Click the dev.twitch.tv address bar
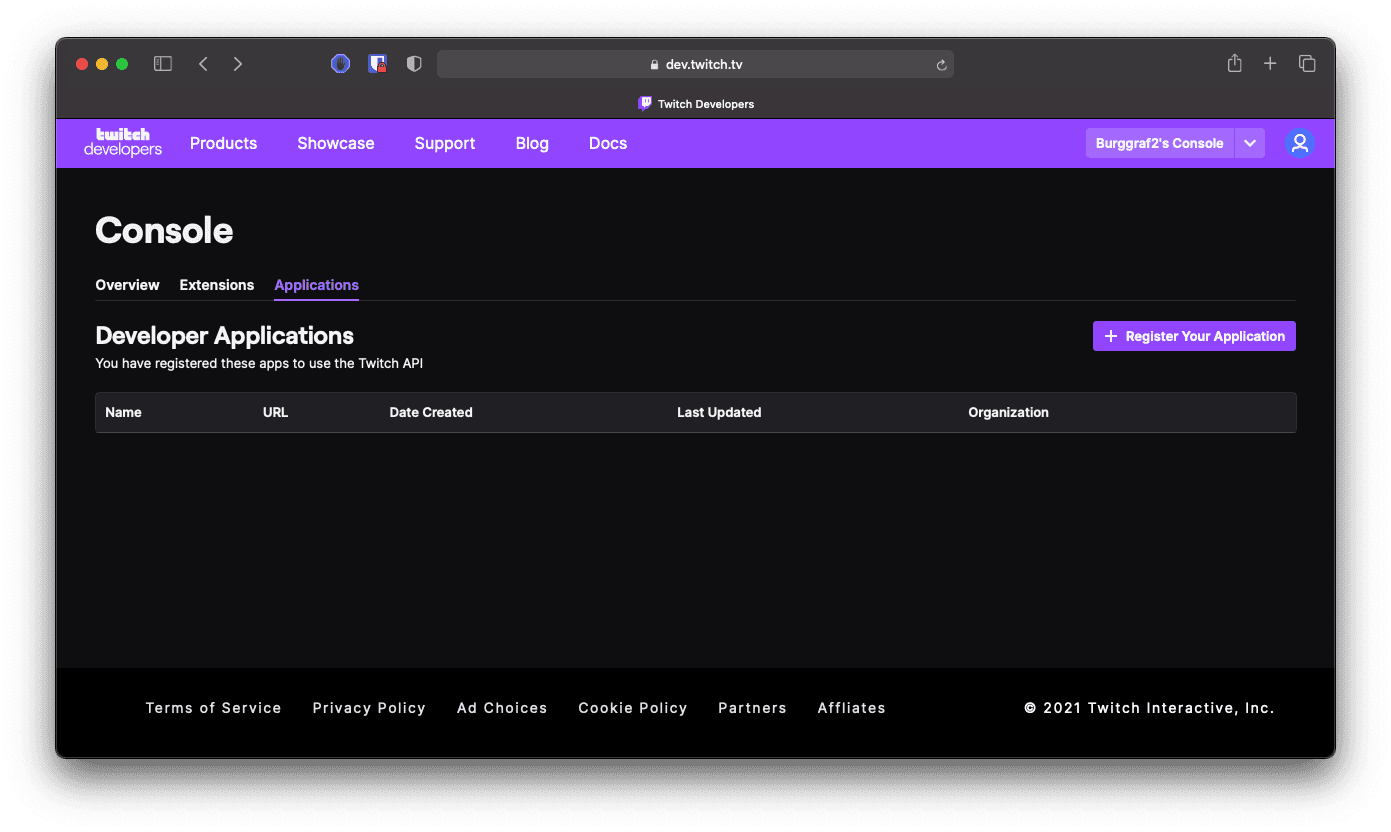Screen dimensions: 1391x832 [x=695, y=64]
